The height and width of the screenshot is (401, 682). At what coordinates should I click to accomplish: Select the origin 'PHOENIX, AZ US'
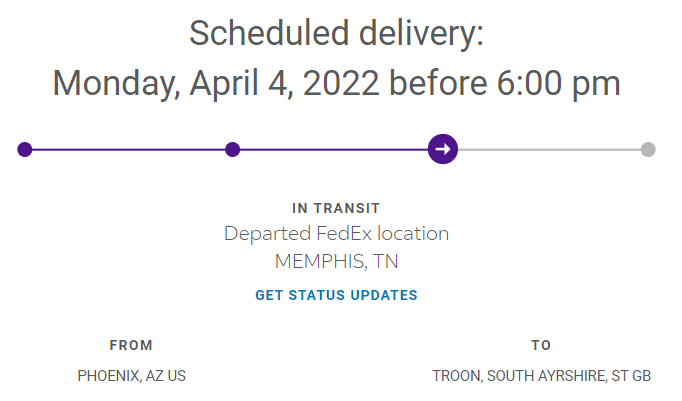[131, 376]
